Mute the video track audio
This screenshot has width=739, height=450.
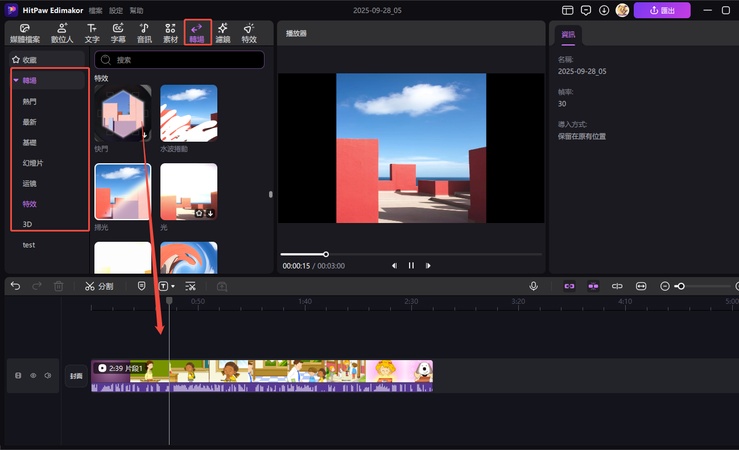[47, 376]
